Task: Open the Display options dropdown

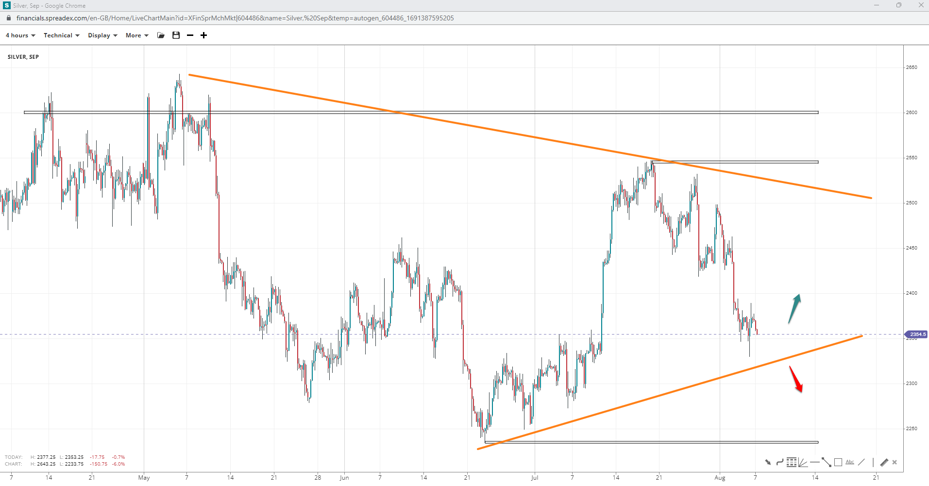Action: pos(102,35)
